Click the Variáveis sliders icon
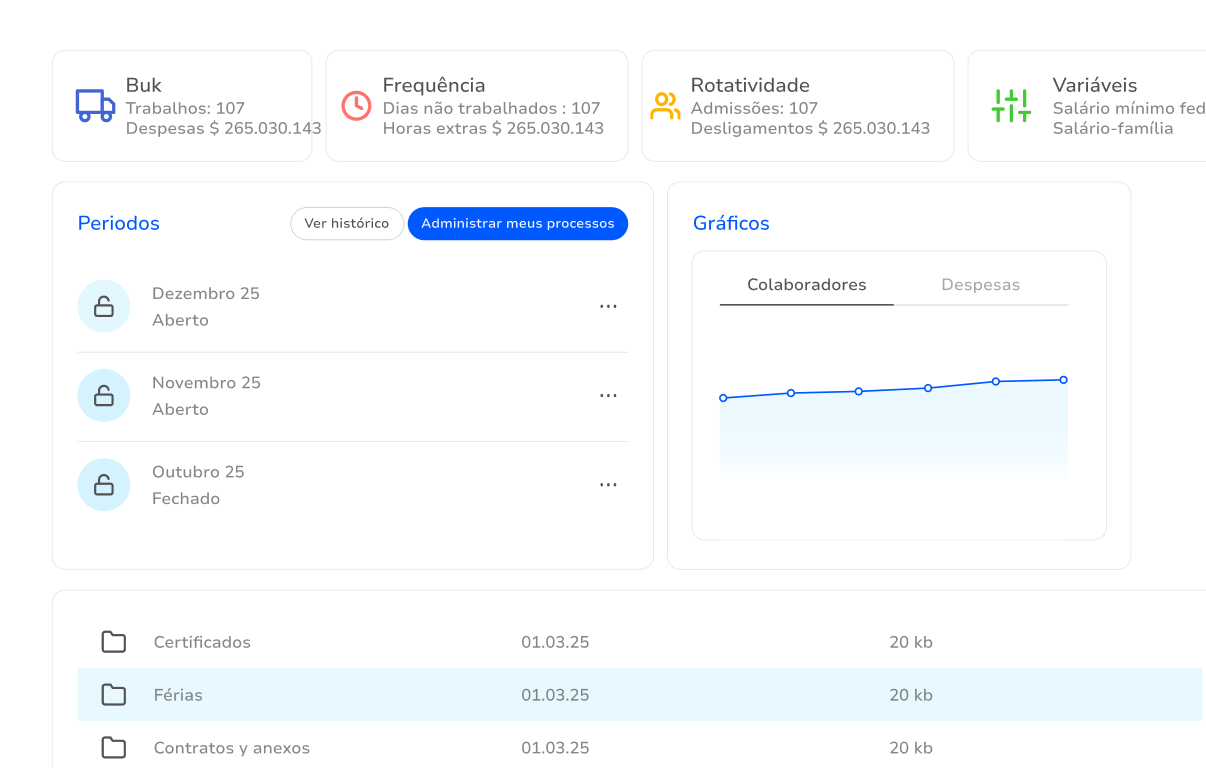Viewport: 1206px width, 768px height. click(1011, 106)
